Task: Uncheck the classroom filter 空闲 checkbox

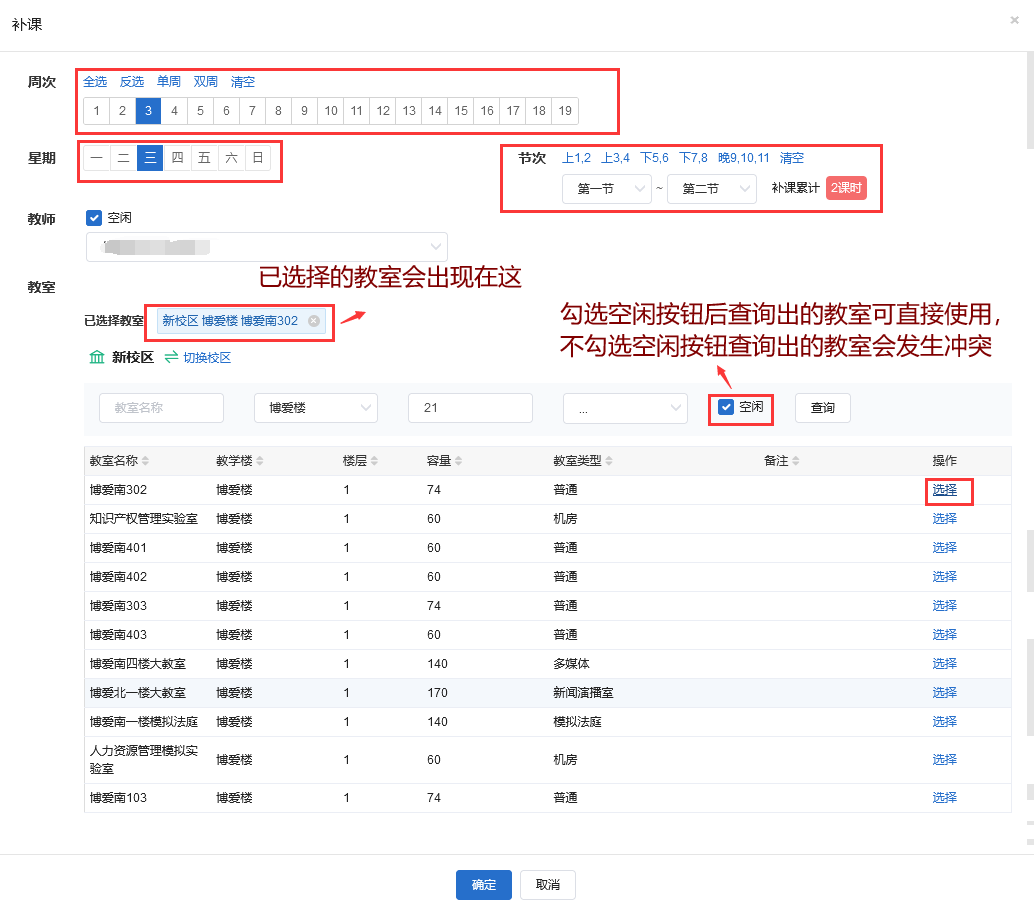Action: 727,407
